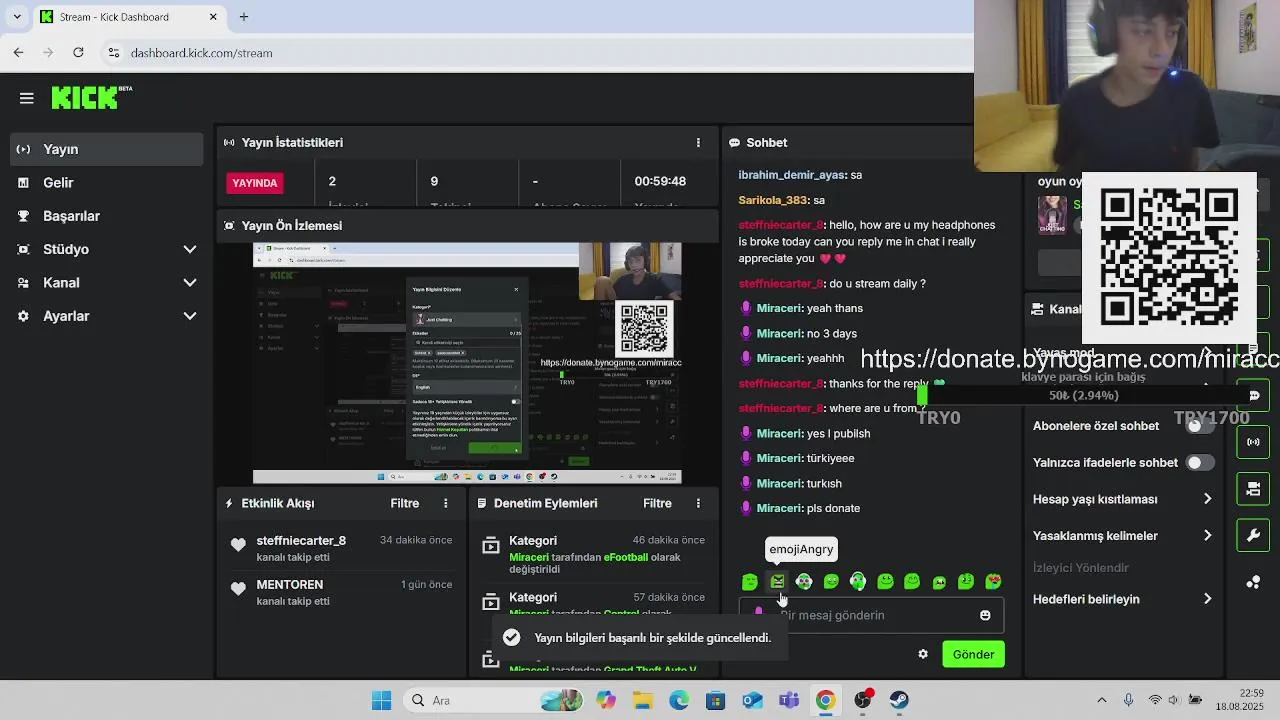Toggle Yalnızca ifadelerle sohbet switch

(x=1199, y=463)
